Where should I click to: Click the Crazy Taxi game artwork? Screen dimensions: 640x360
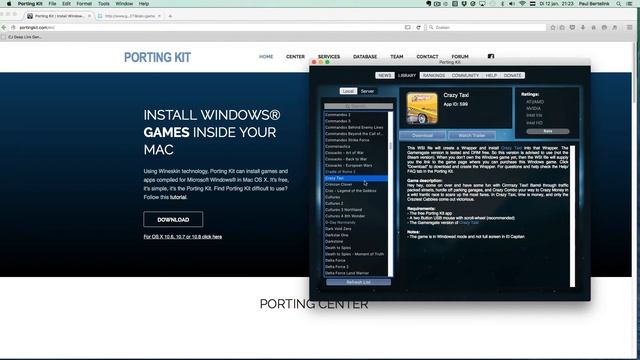point(422,108)
